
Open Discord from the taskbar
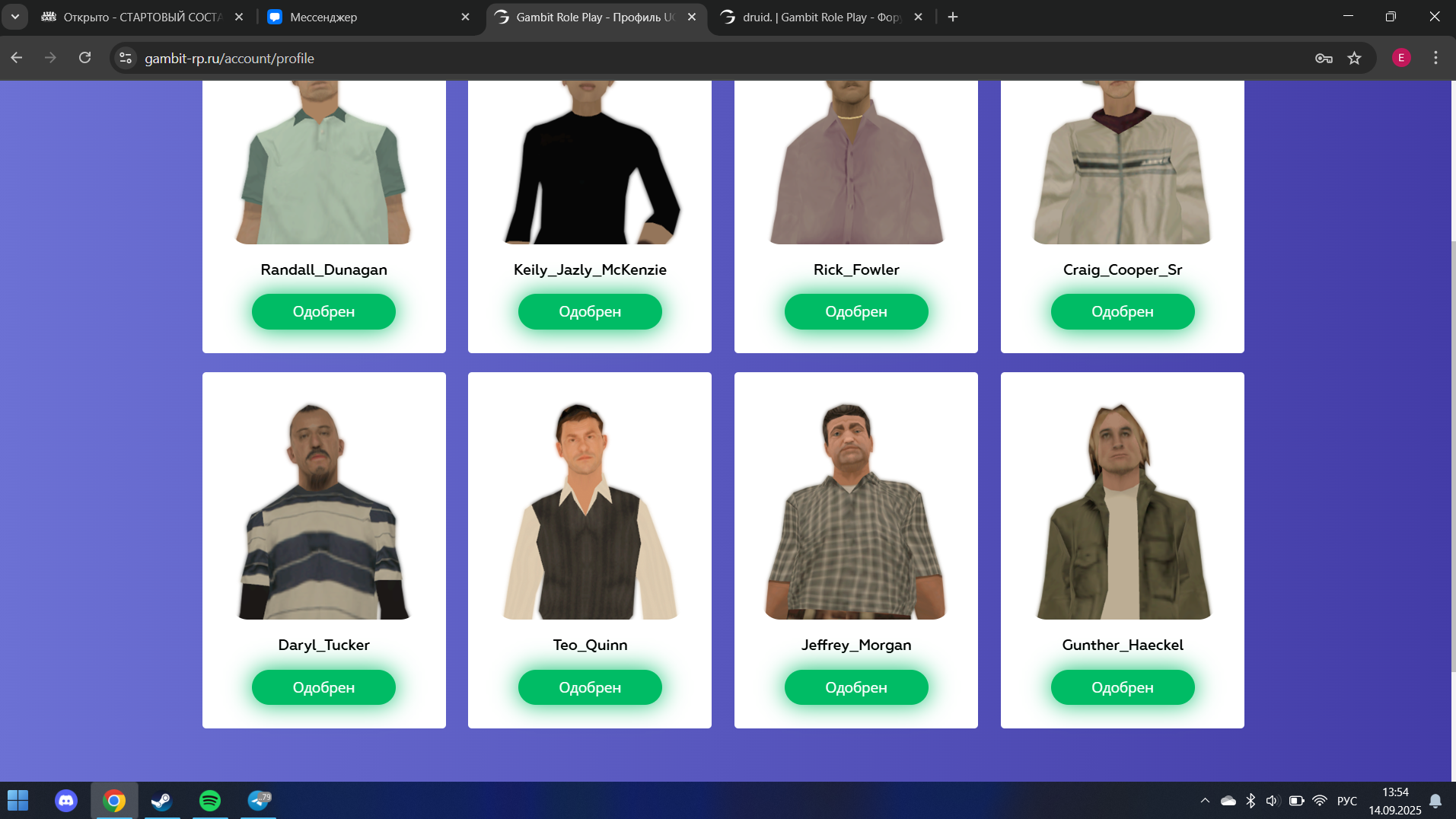click(66, 801)
